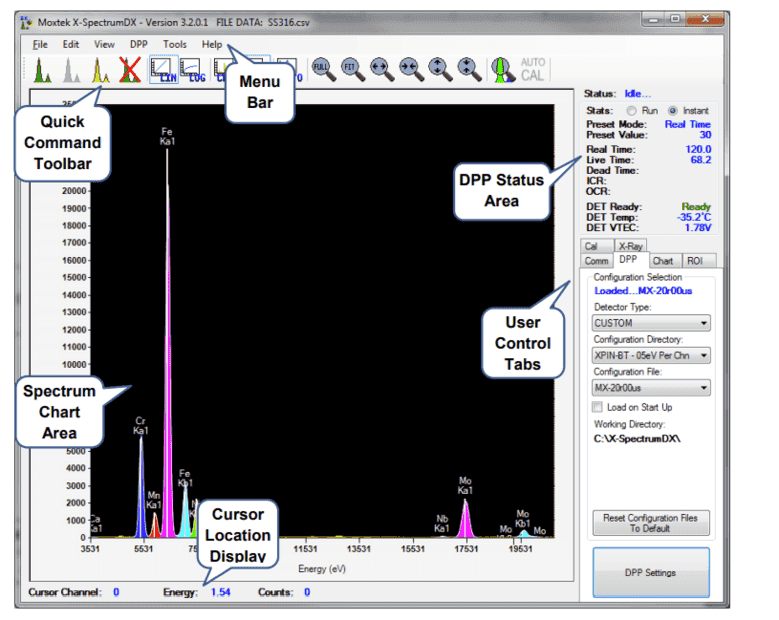The height and width of the screenshot is (620, 779).
Task: Switch chart to LIN linear scale
Action: coord(164,70)
